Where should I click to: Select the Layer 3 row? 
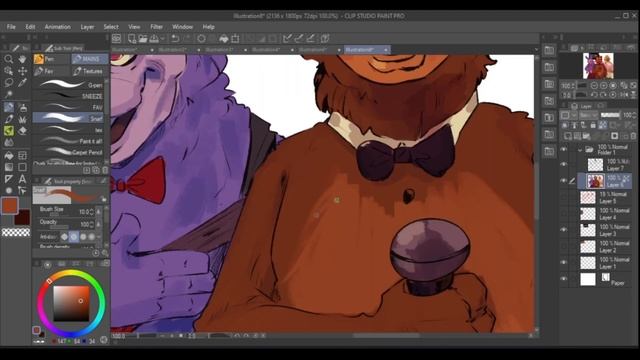pos(605,230)
